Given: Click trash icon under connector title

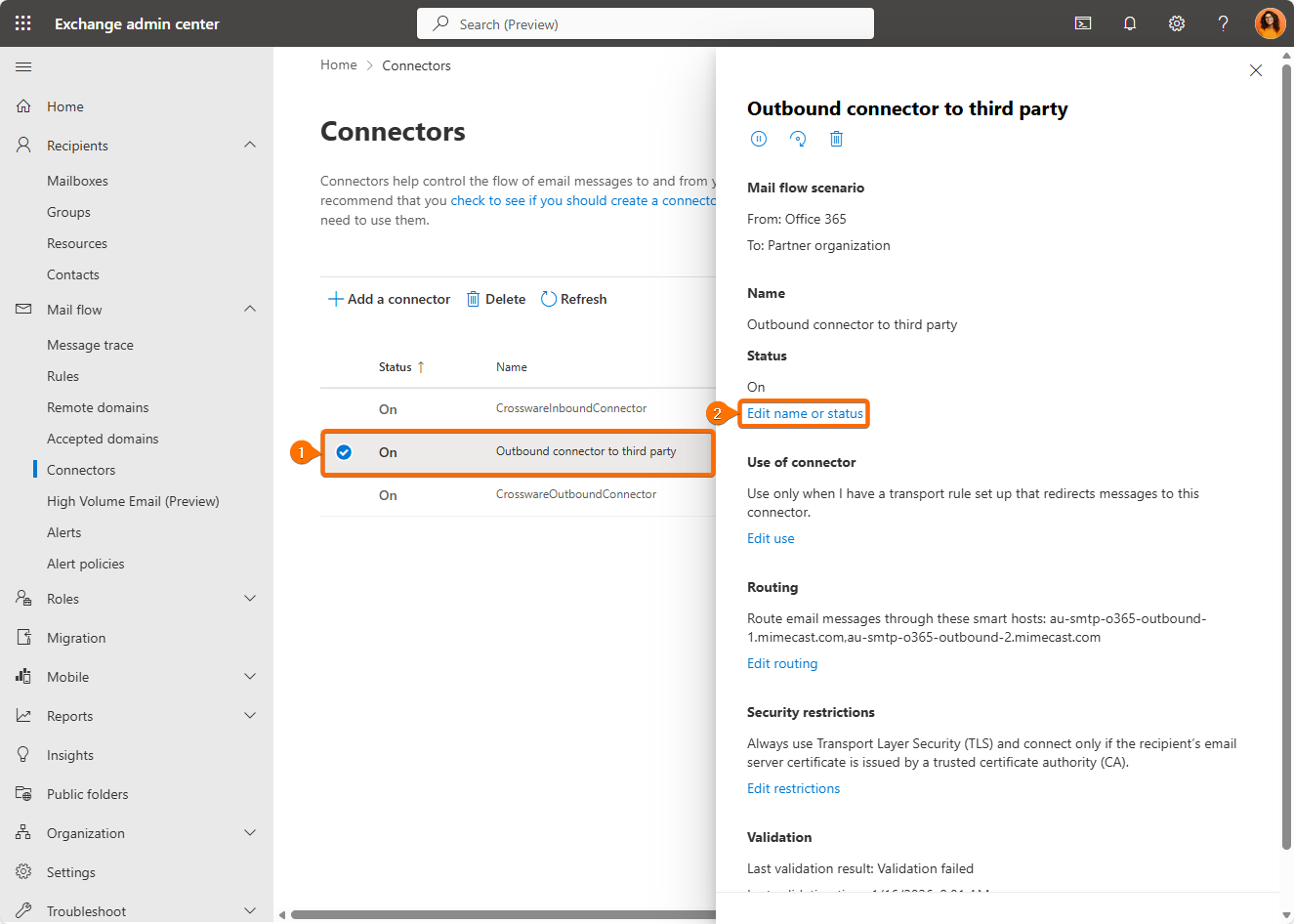Looking at the screenshot, I should point(836,139).
